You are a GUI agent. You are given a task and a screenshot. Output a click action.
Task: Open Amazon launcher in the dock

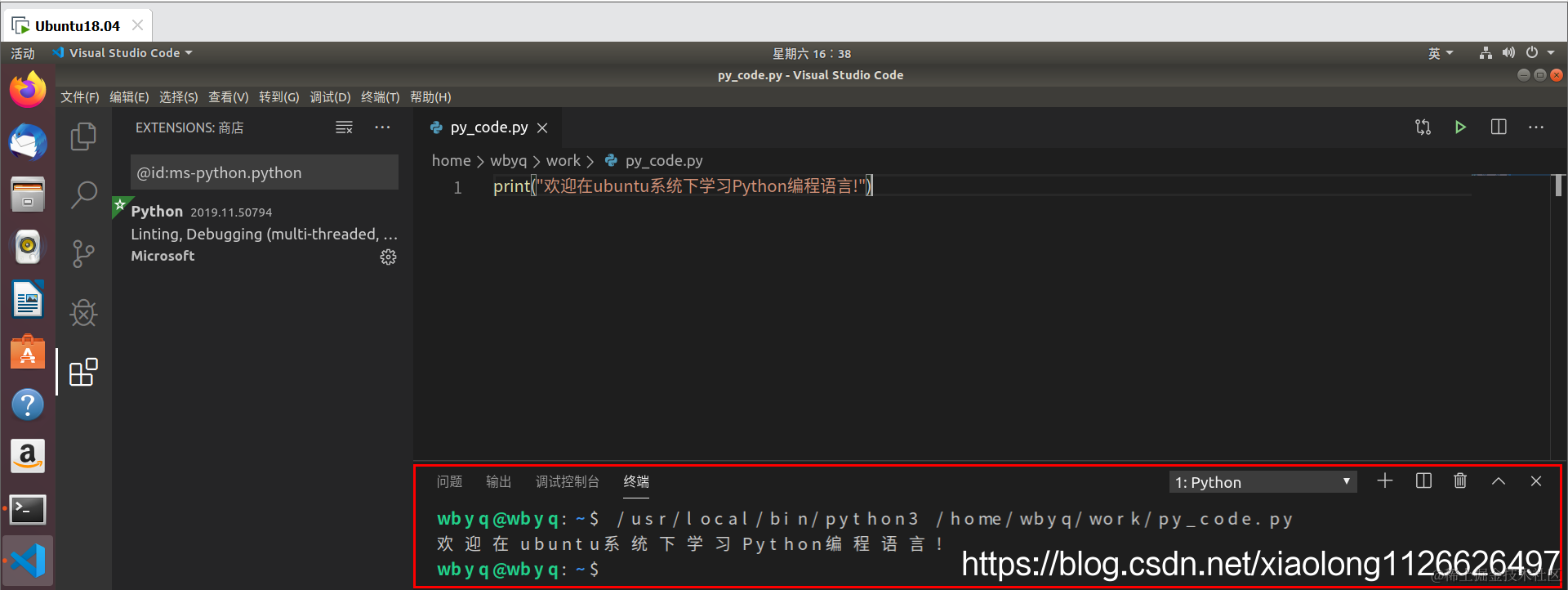click(28, 456)
